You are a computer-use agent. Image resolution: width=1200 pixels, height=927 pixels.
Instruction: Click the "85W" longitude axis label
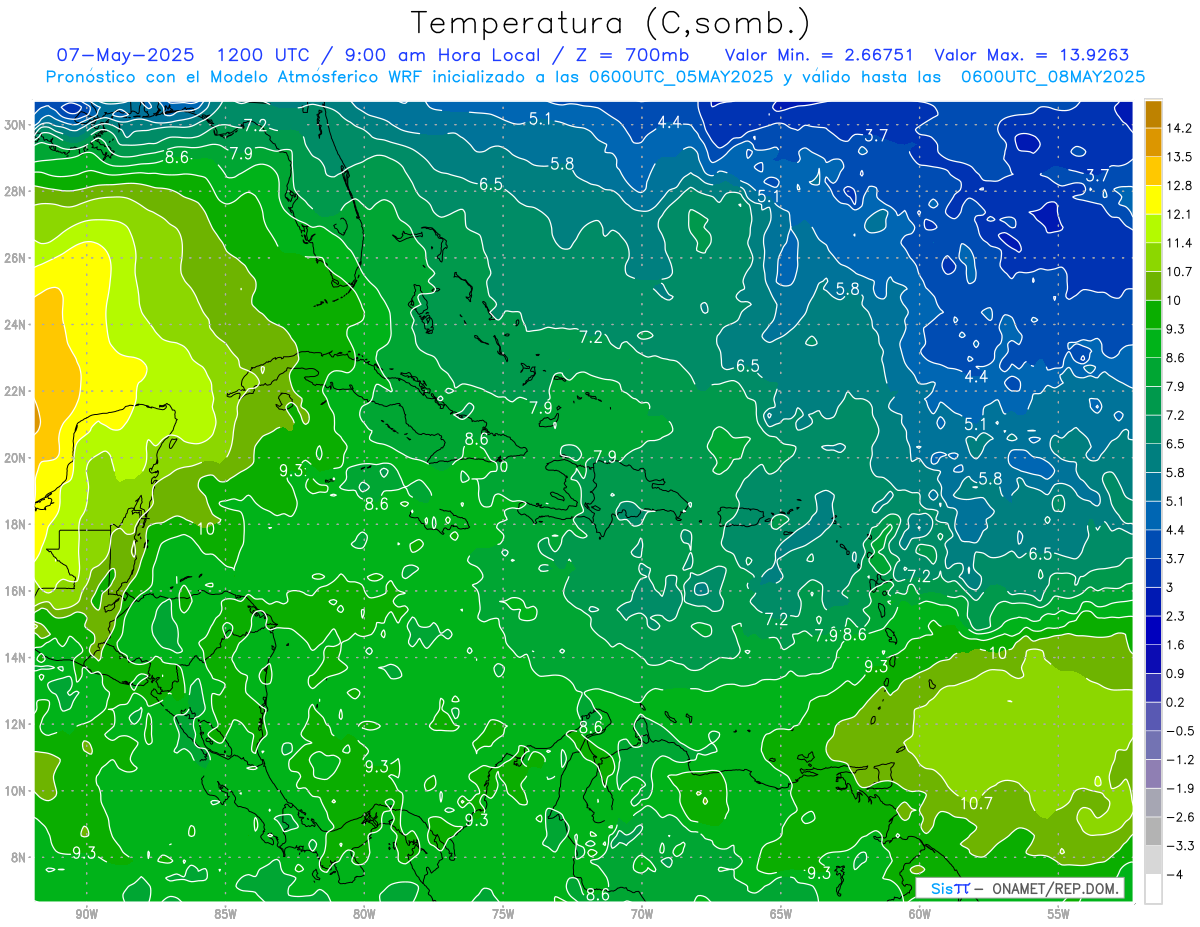pos(225,914)
